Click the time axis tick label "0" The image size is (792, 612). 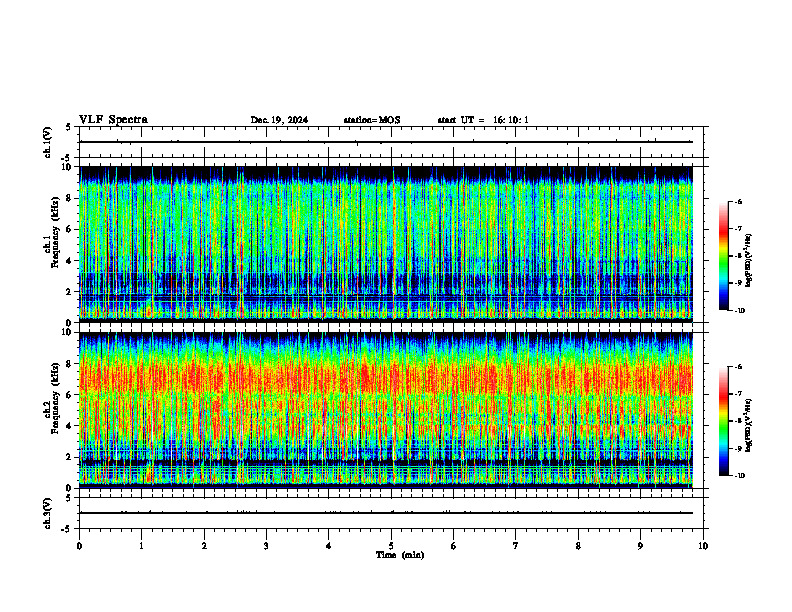pyautogui.click(x=79, y=546)
